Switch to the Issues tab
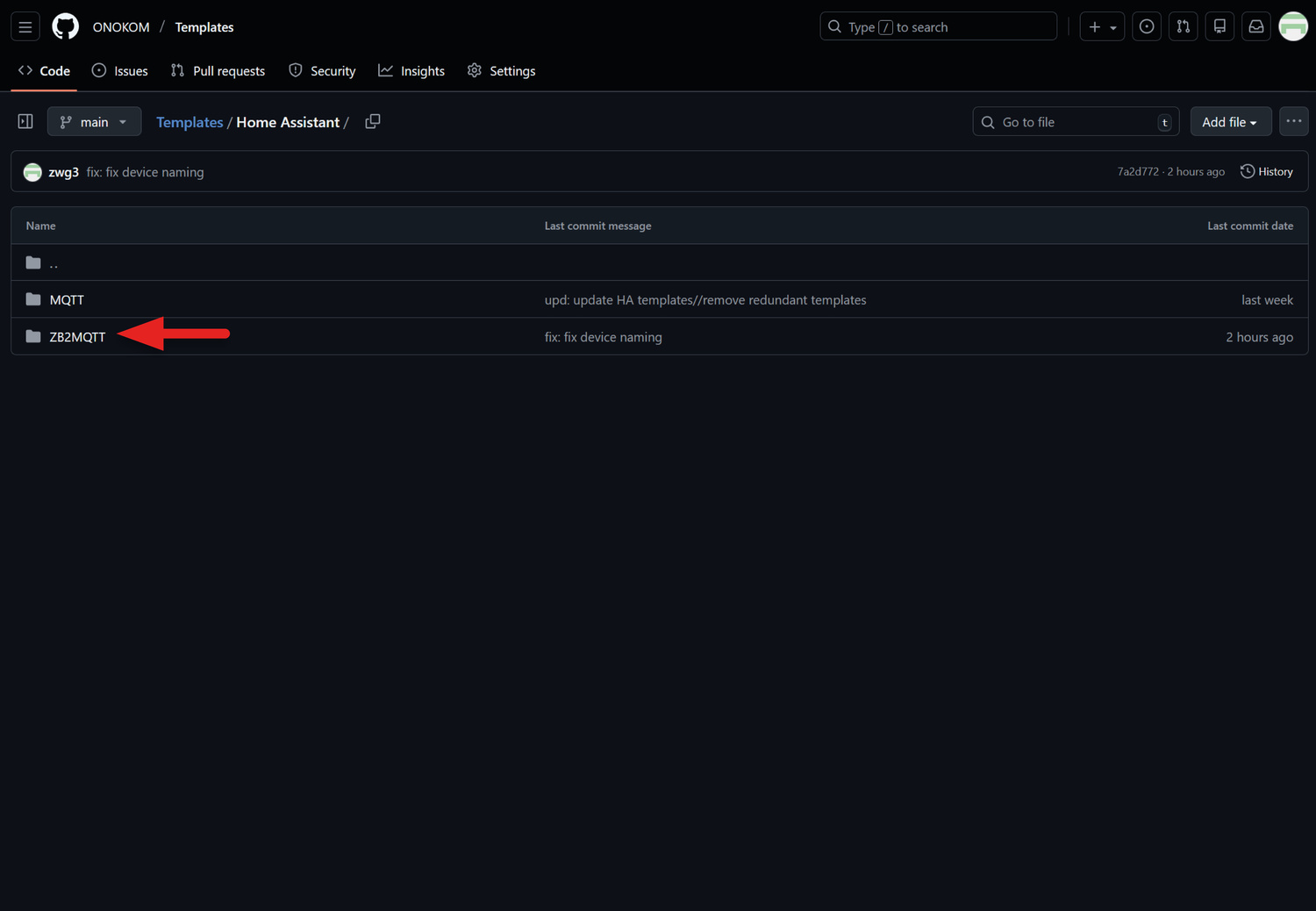The height and width of the screenshot is (911, 1316). tap(120, 71)
